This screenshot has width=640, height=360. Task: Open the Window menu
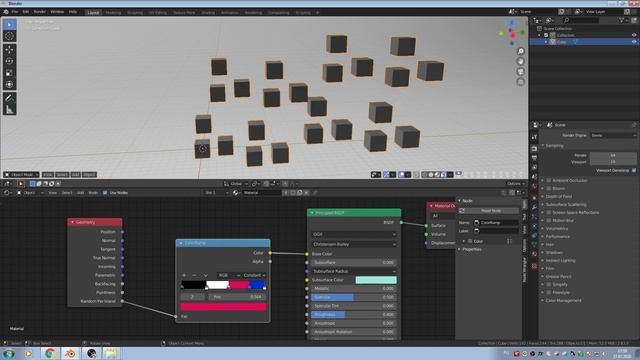(x=57, y=12)
